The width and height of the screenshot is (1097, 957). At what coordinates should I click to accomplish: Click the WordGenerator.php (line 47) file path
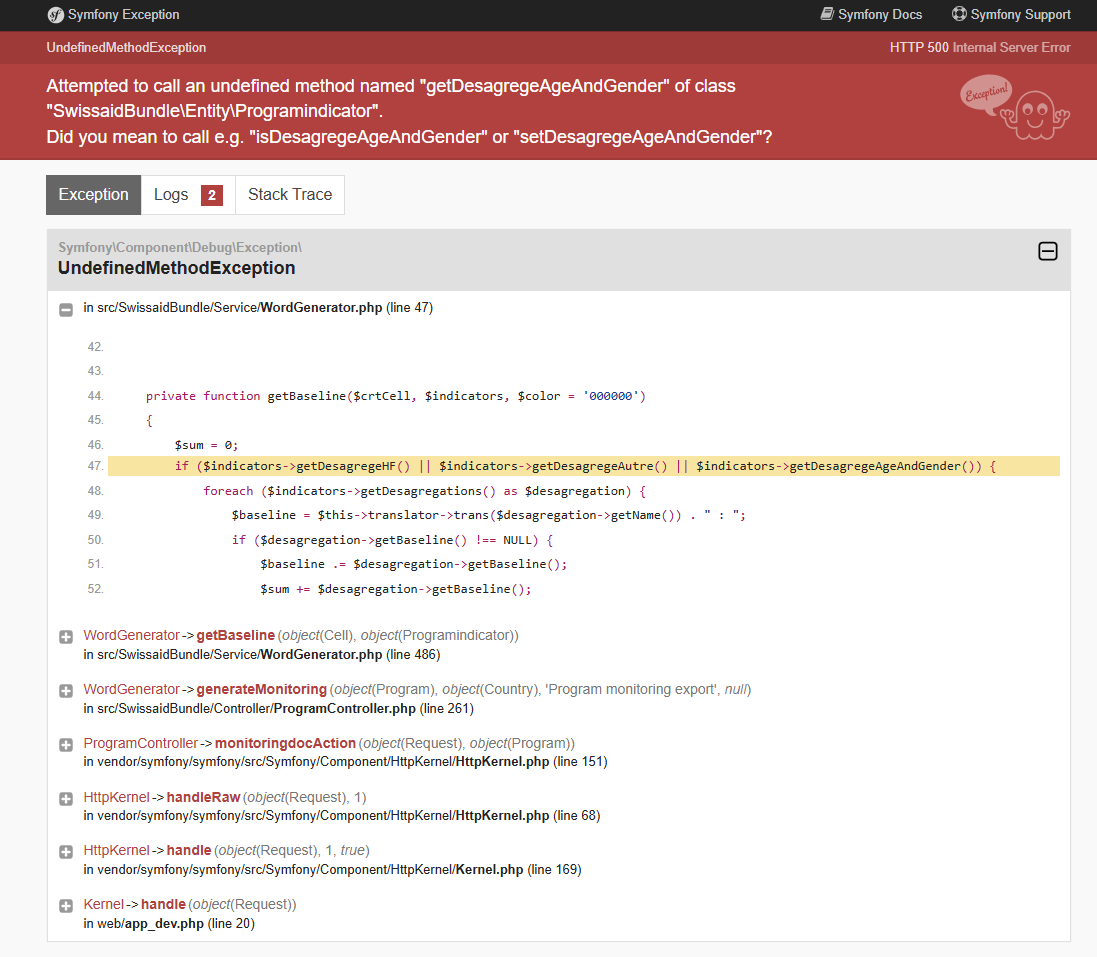tap(258, 308)
